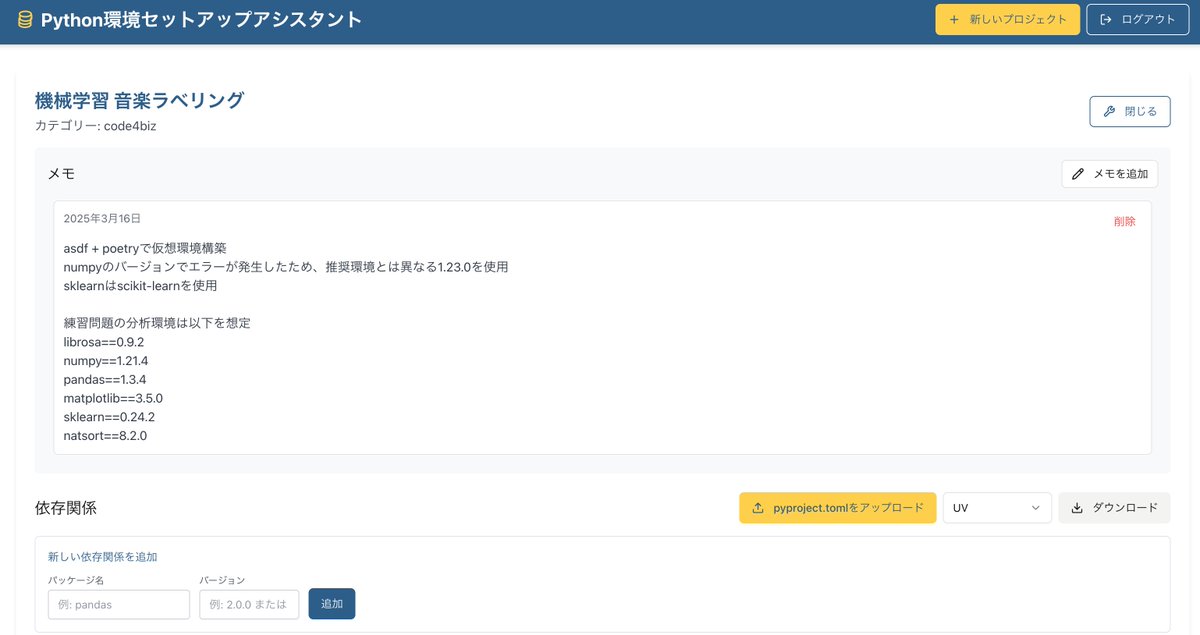Click the カテゴリー: code4biz text
Screen dimensions: 1200x635
click(96, 126)
